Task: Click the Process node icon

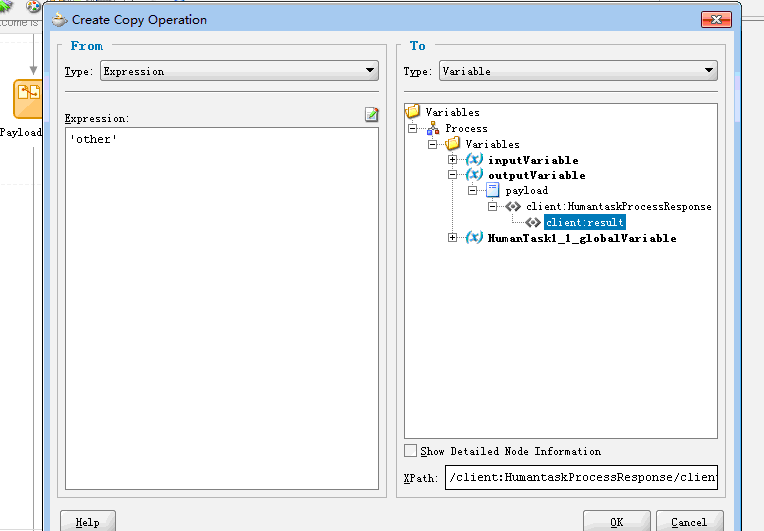Action: (433, 128)
